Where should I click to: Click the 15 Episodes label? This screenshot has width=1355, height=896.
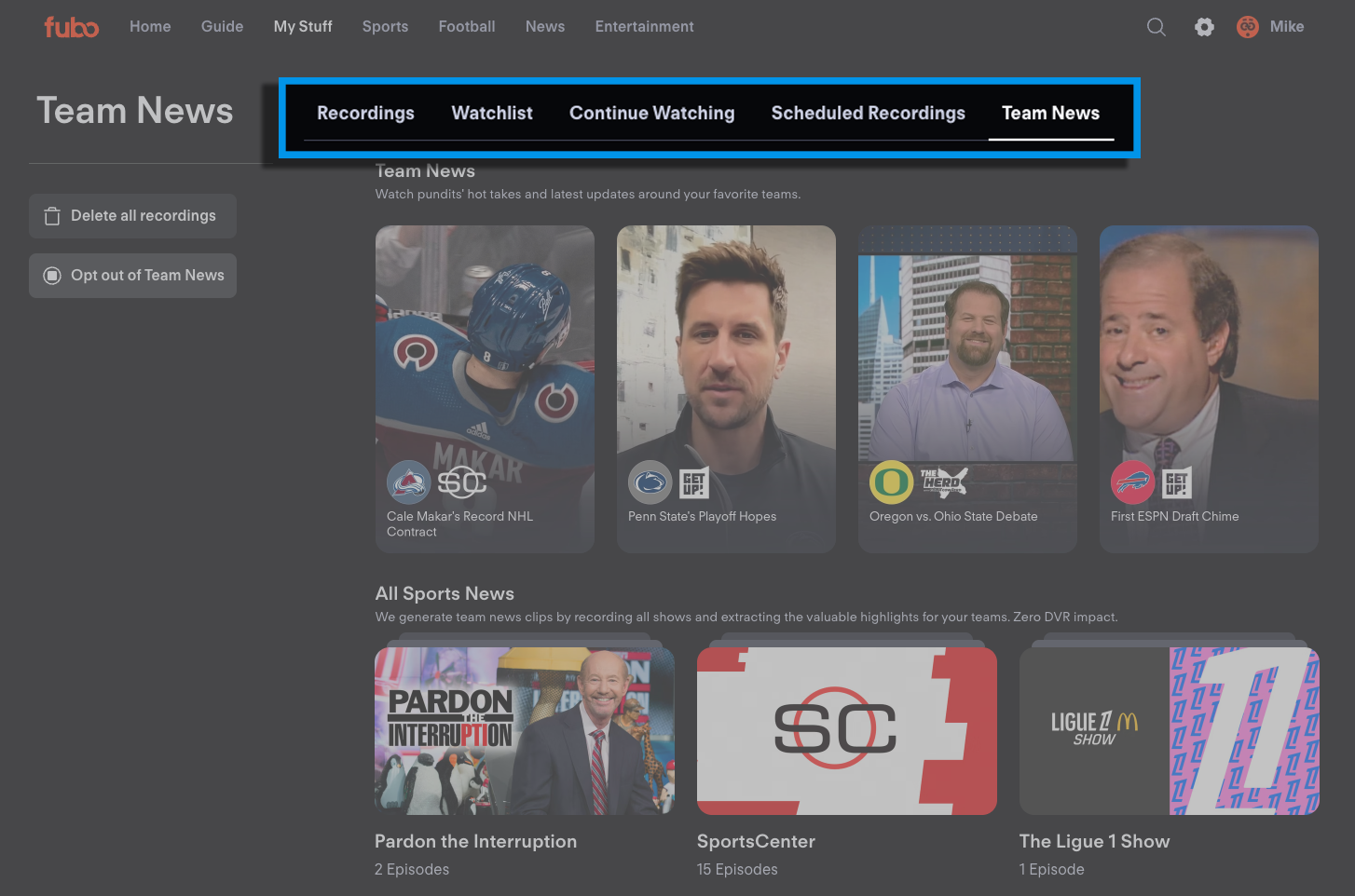[737, 870]
